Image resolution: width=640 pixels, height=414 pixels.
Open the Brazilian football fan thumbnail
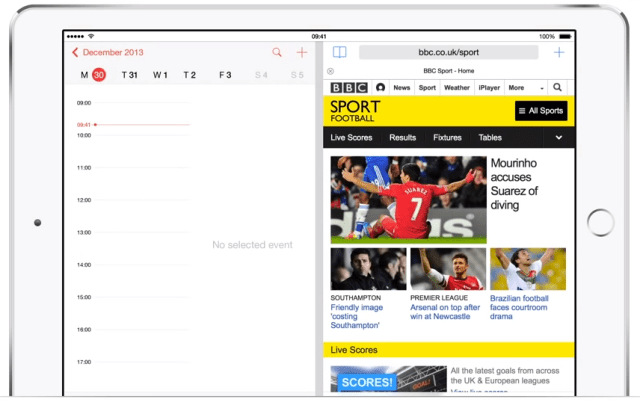tap(528, 269)
